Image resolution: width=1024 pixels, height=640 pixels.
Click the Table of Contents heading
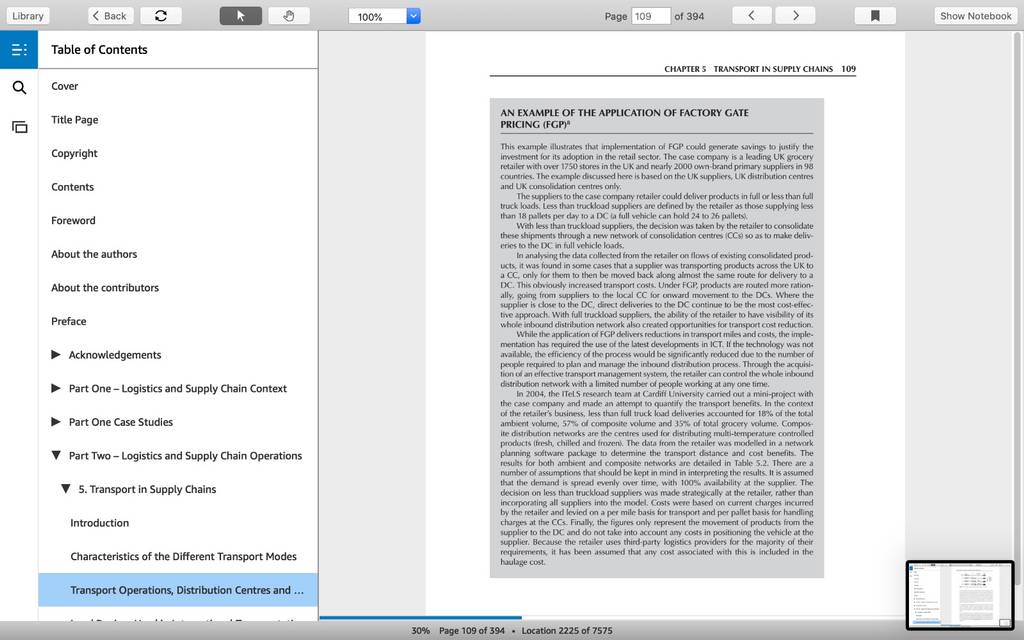(99, 50)
